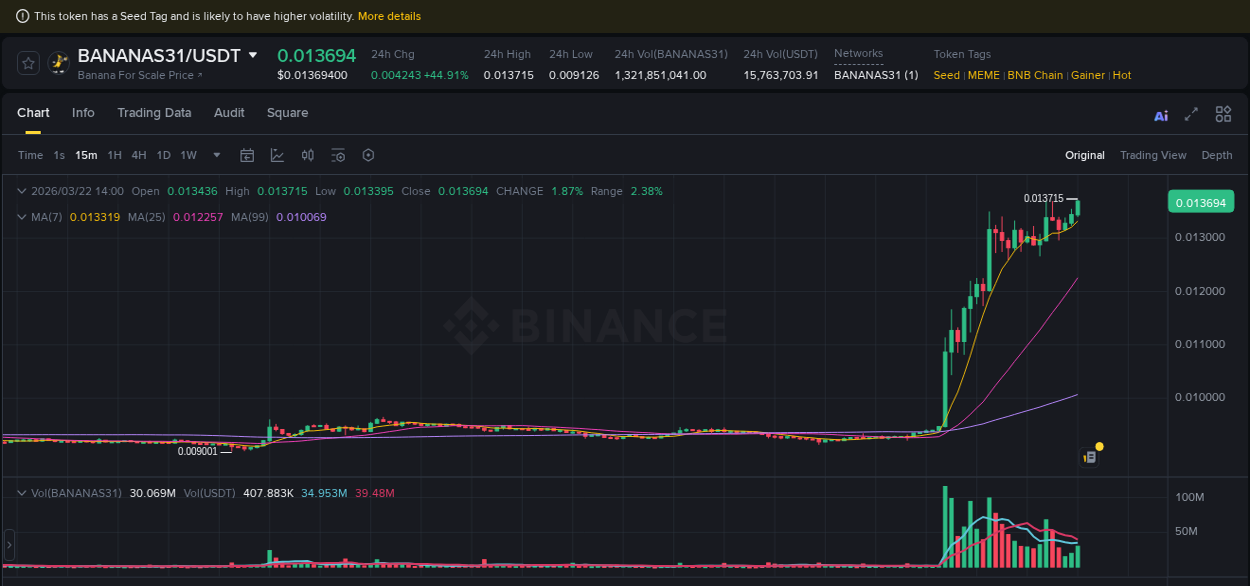Switch to Depth view
The height and width of the screenshot is (586, 1250).
click(x=1217, y=155)
